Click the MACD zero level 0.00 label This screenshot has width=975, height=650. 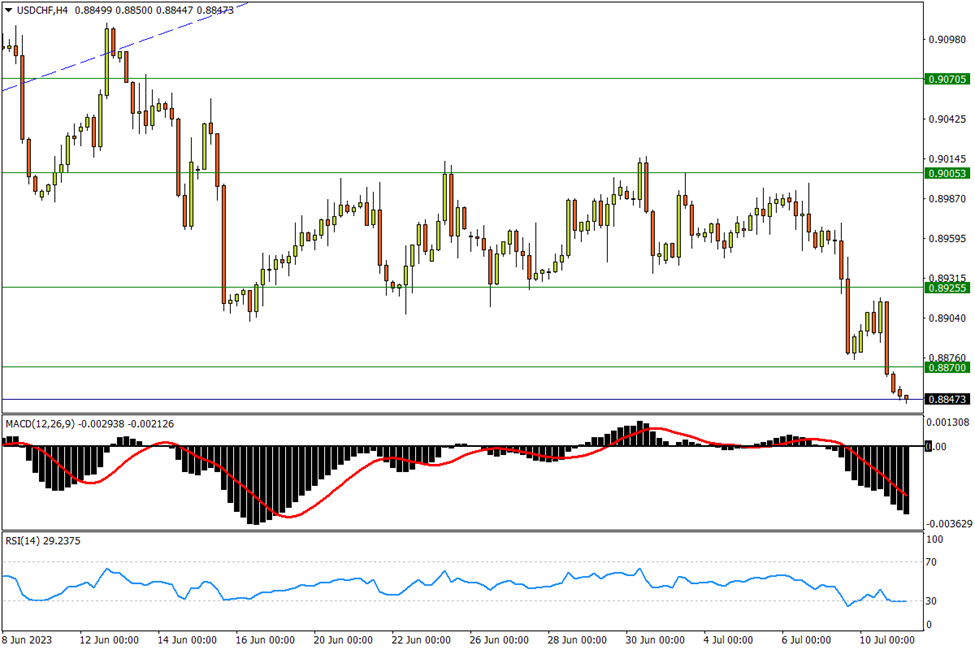click(x=935, y=446)
